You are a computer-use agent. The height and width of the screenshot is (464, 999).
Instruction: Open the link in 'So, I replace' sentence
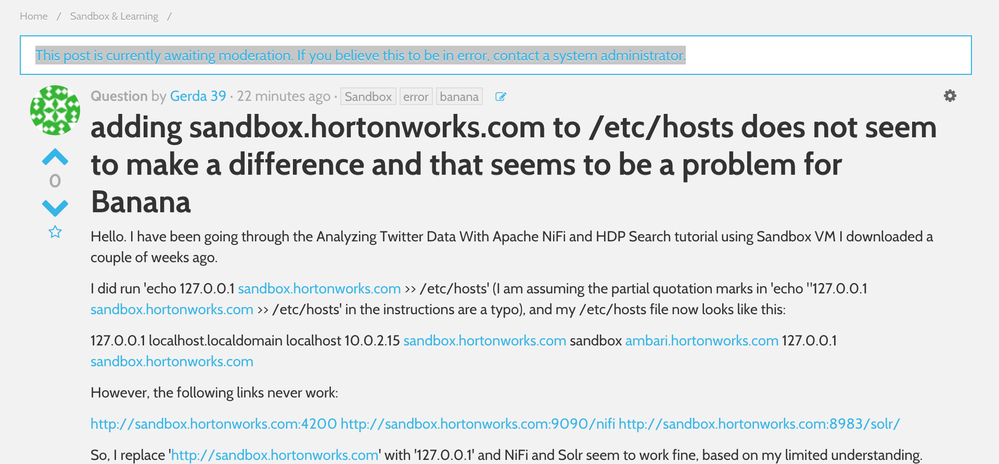pyautogui.click(x=275, y=456)
